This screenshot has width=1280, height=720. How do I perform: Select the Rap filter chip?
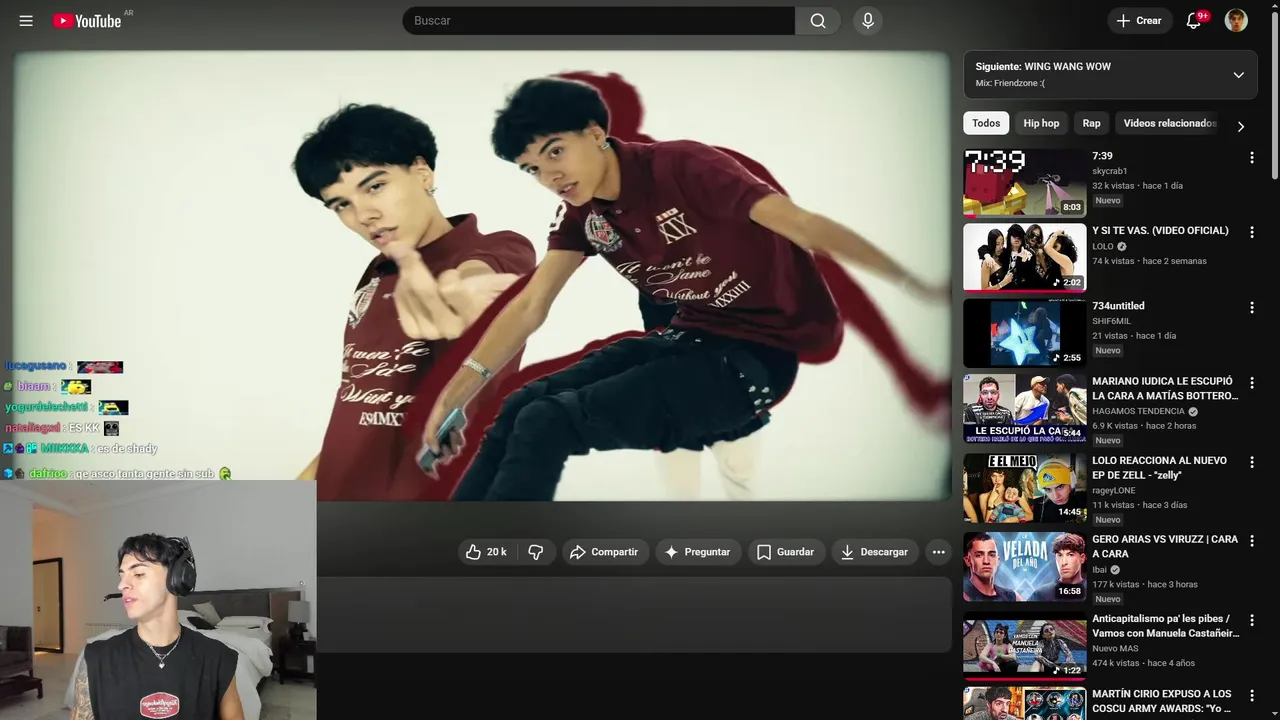[1091, 123]
